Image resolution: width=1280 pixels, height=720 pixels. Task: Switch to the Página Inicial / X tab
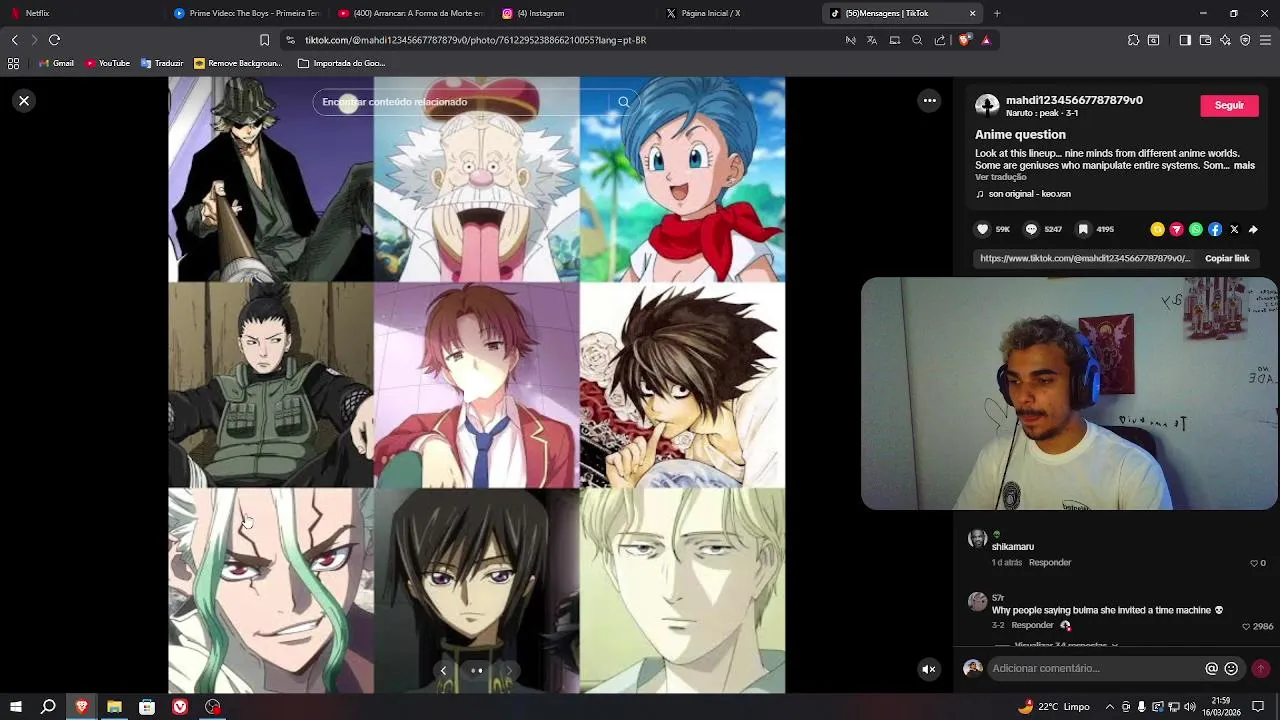740,13
